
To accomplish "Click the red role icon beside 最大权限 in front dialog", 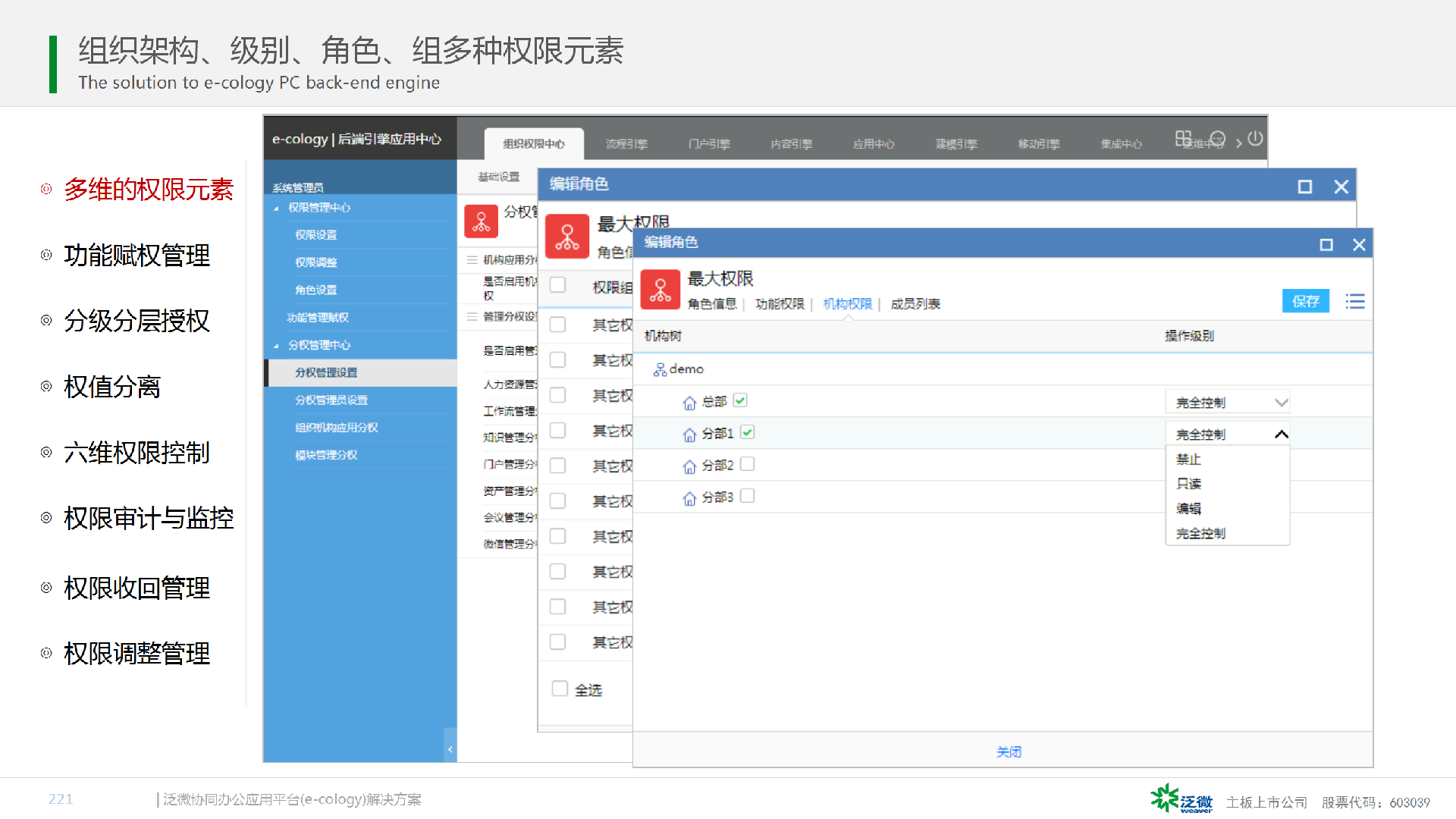I will tap(661, 290).
